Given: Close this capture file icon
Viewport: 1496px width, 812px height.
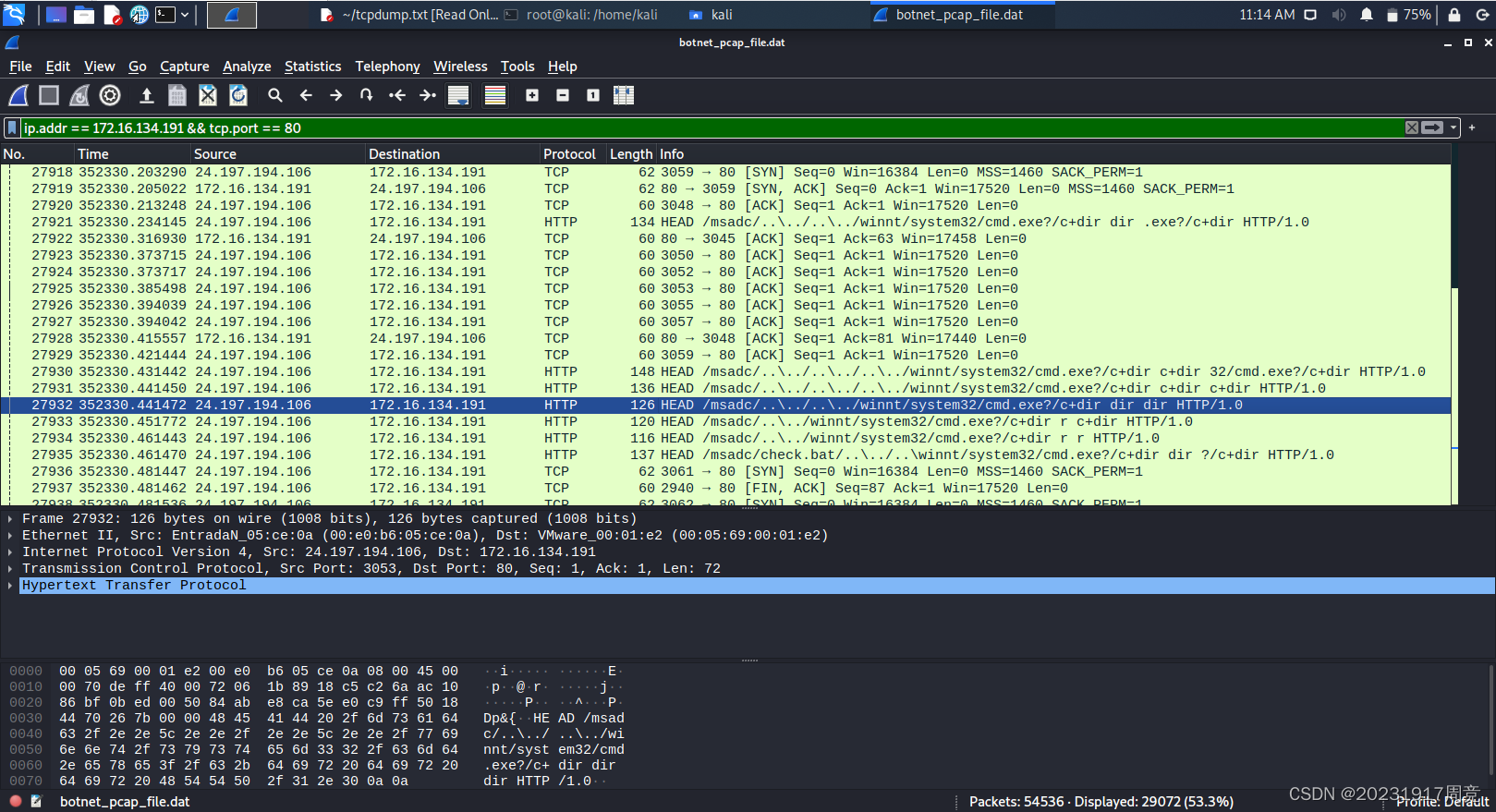Looking at the screenshot, I should click(208, 95).
